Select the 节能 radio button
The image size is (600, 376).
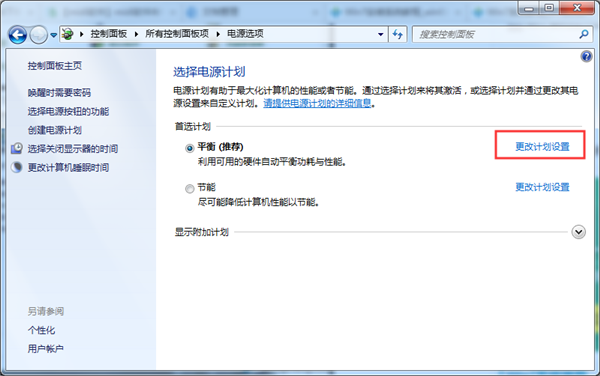[189, 189]
